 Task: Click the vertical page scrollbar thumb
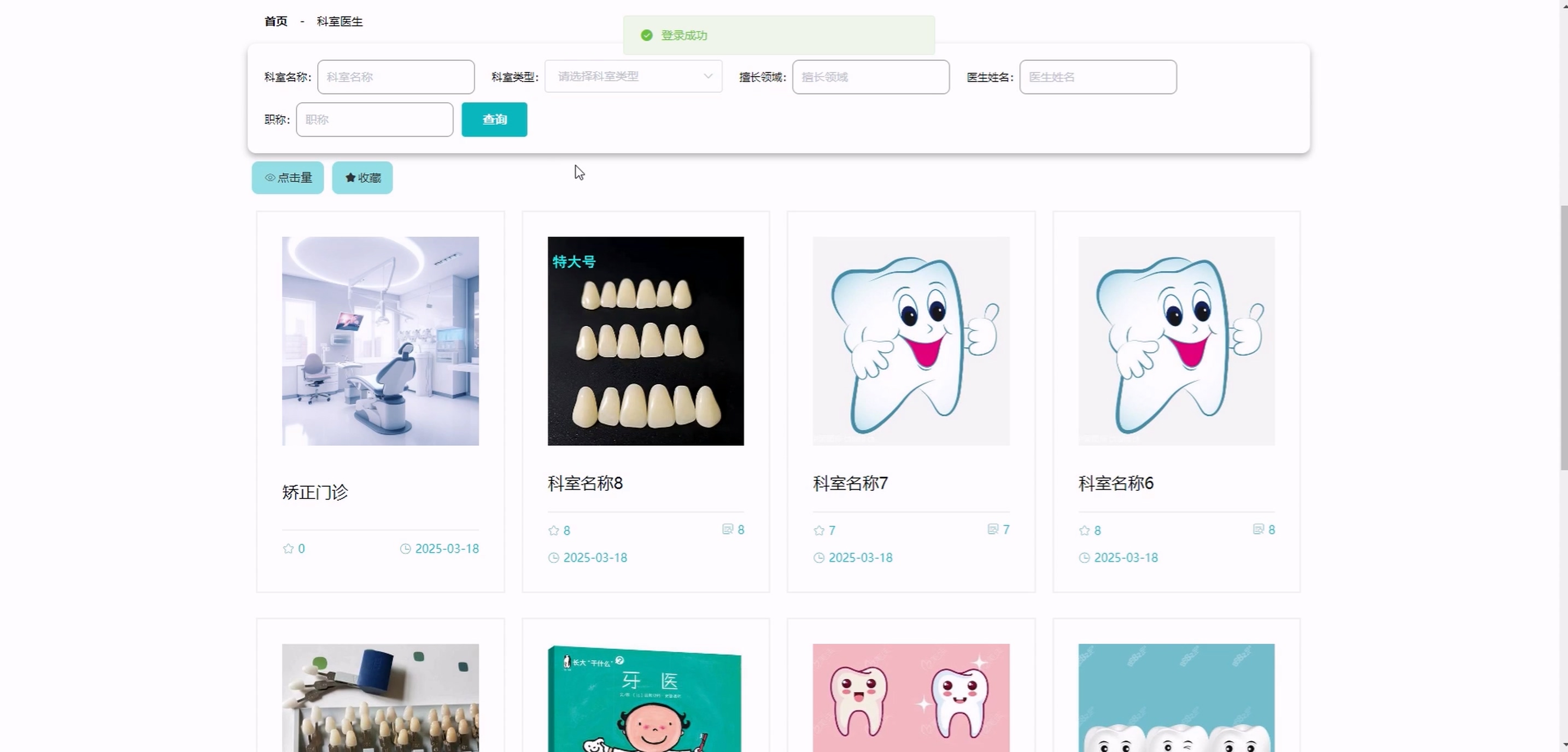(x=1563, y=338)
